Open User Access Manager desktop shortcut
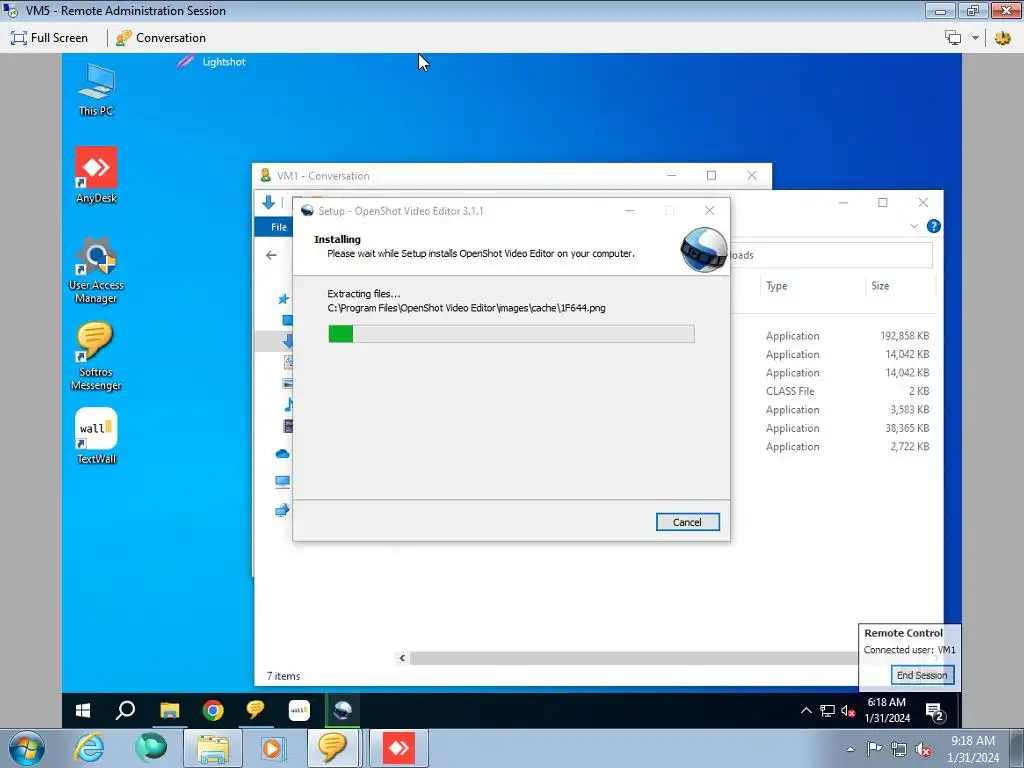Screen dimensions: 1024x768 (x=96, y=270)
